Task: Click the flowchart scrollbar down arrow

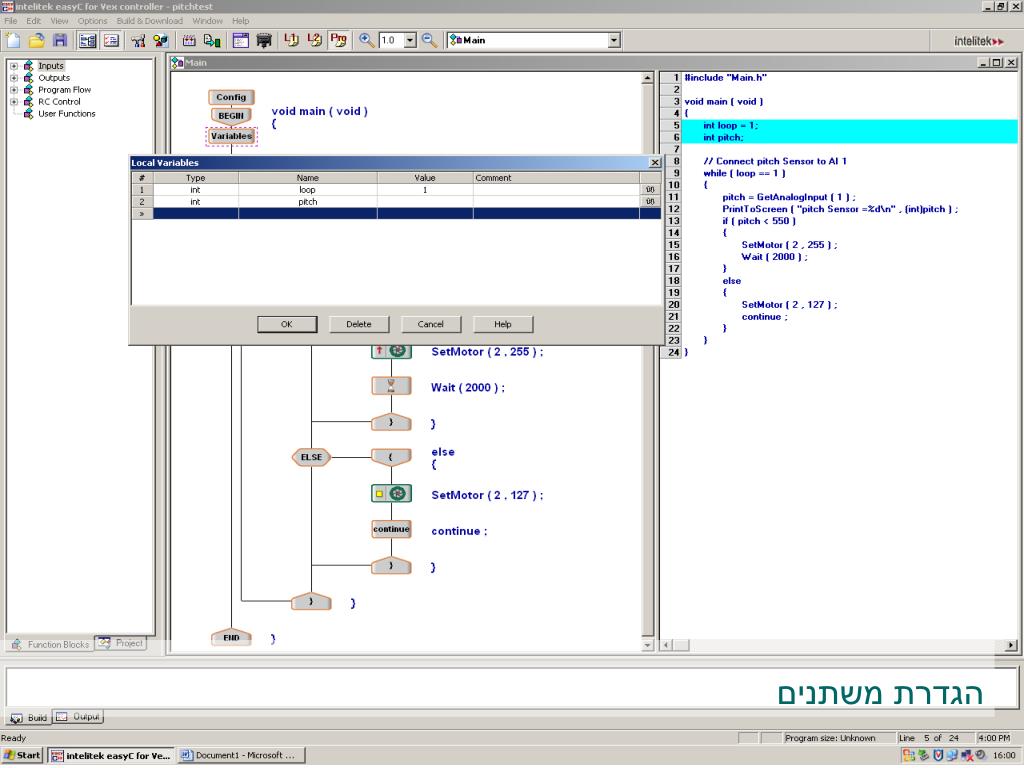Action: coord(647,645)
